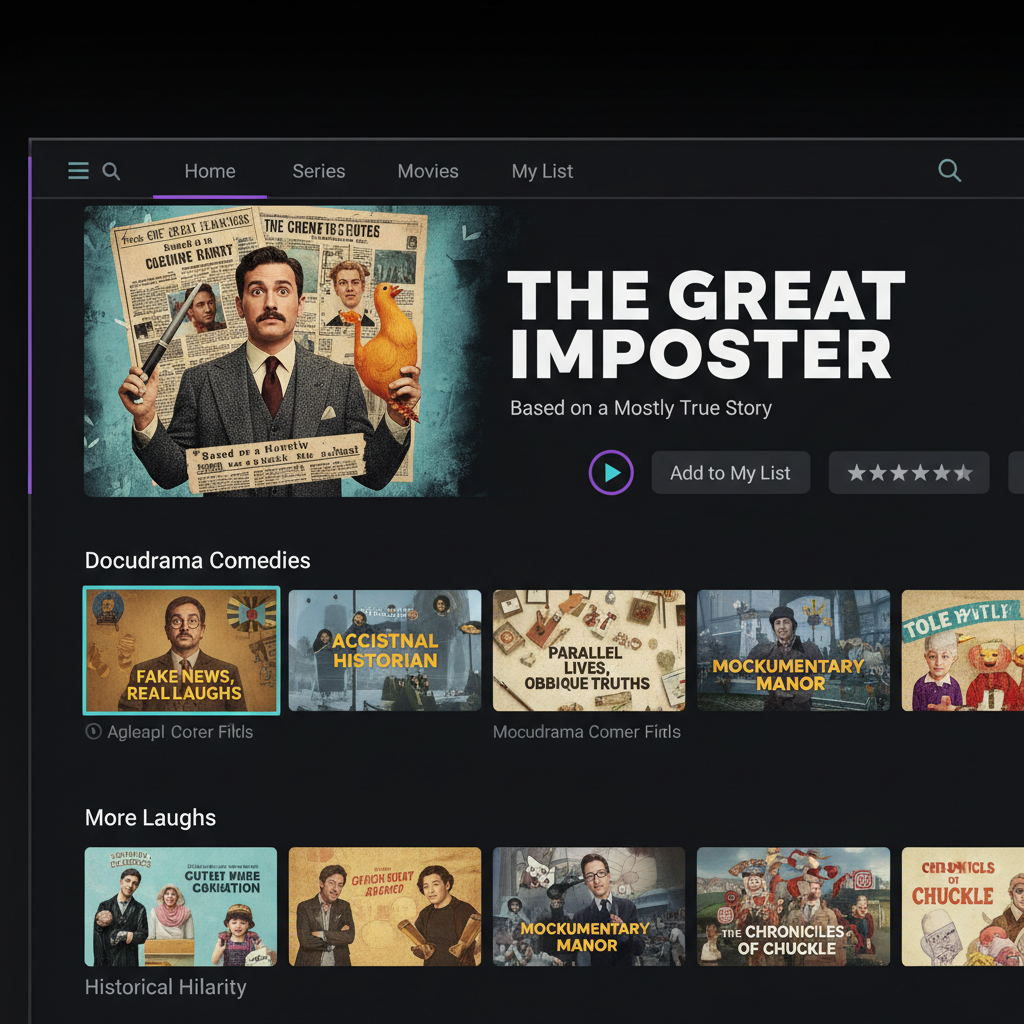
Task: Click the teal search icon at top right
Action: [x=949, y=170]
